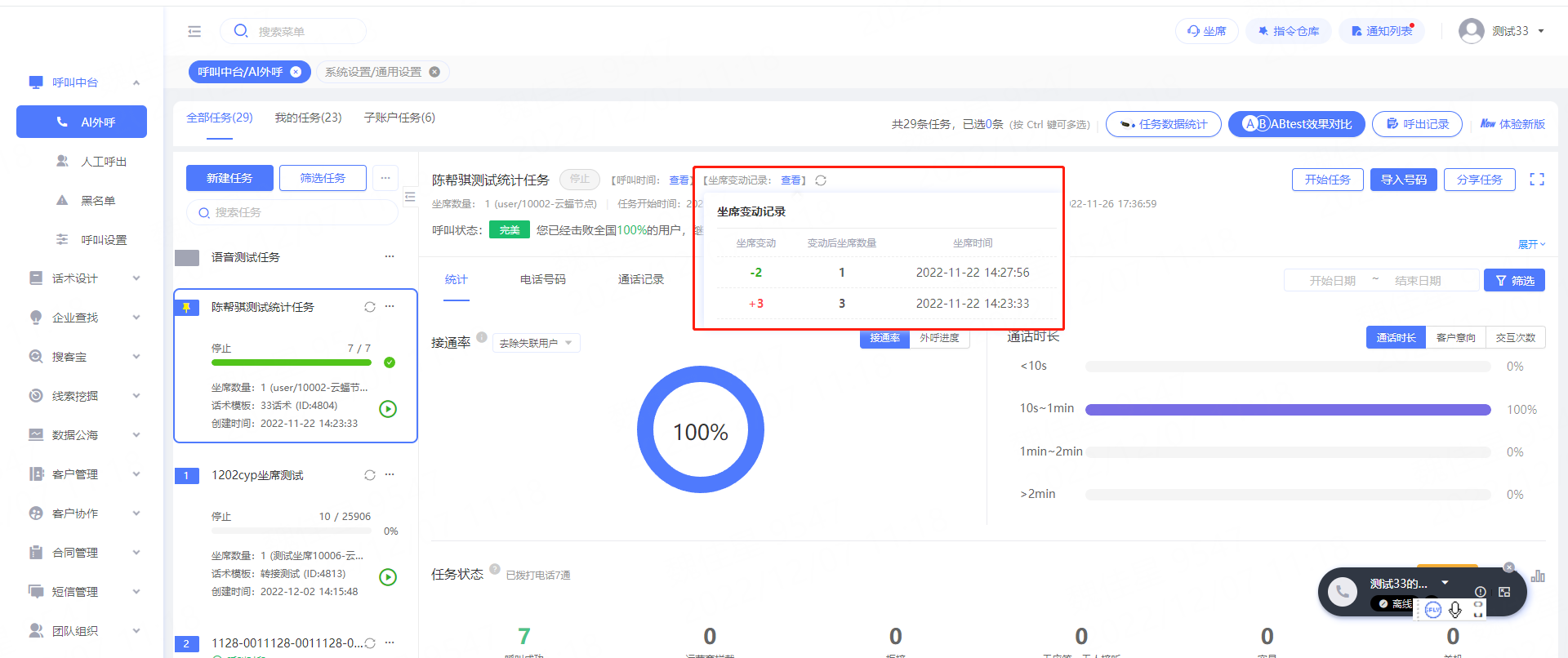This screenshot has height=658, width=1568.
Task: Close the 系统设置/通用设置 tab
Action: coord(434,72)
